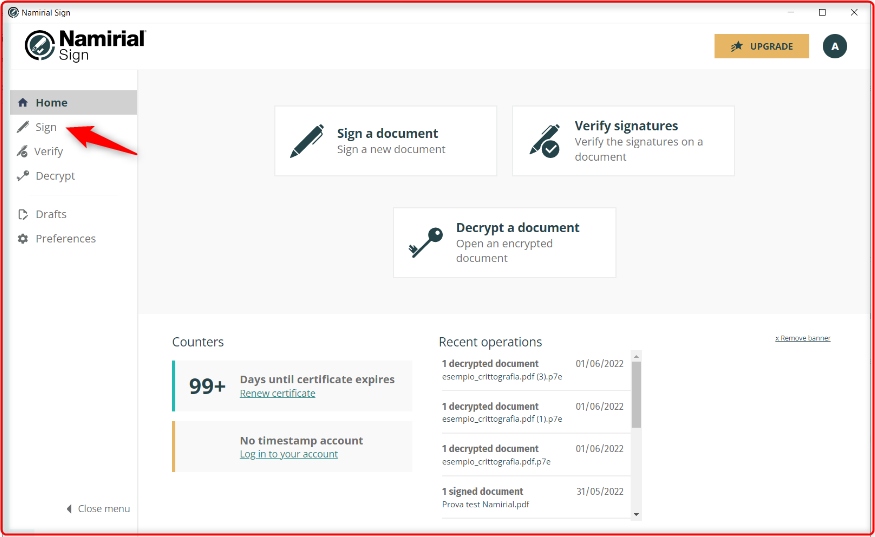875x537 pixels.
Task: Click the Namirial Sign logo
Action: (x=85, y=45)
